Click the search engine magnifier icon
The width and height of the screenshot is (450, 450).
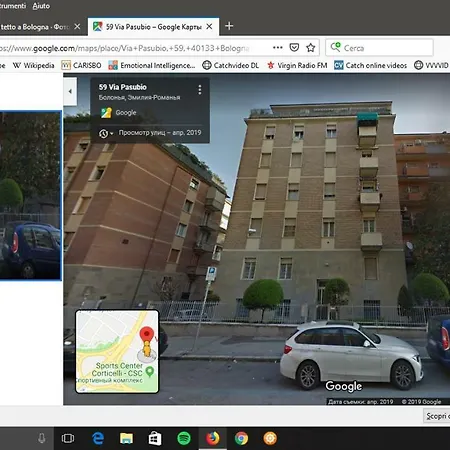[335, 47]
